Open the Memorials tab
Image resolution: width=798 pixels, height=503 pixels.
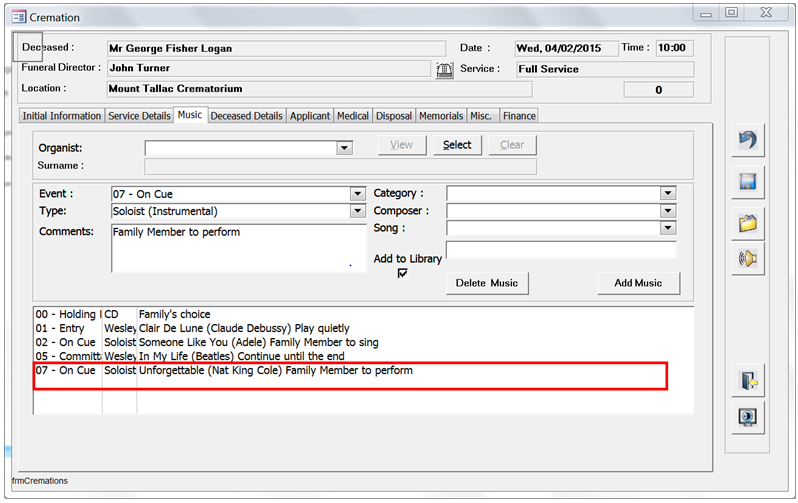coord(441,116)
